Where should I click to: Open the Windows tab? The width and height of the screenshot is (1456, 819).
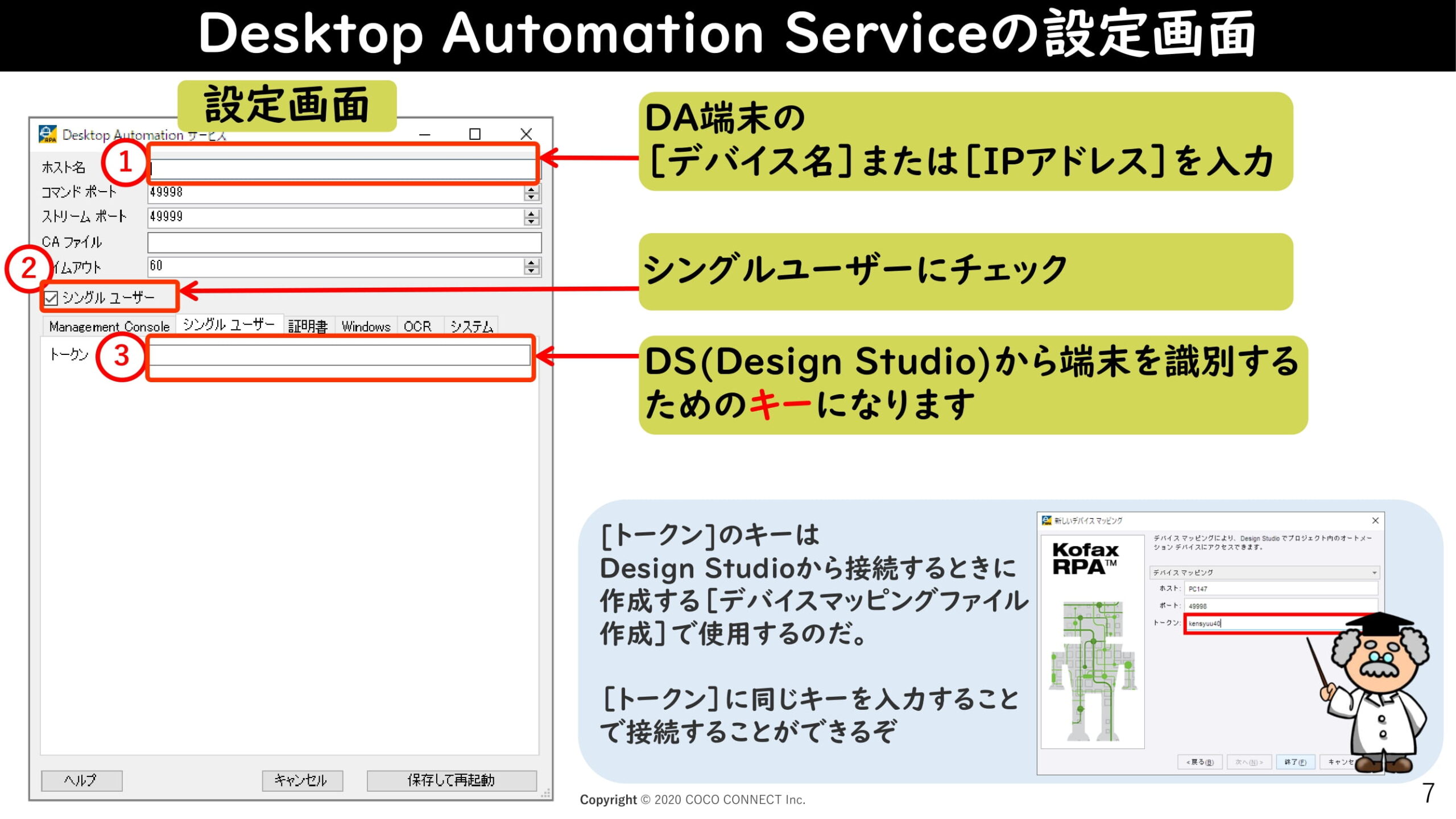tap(366, 326)
